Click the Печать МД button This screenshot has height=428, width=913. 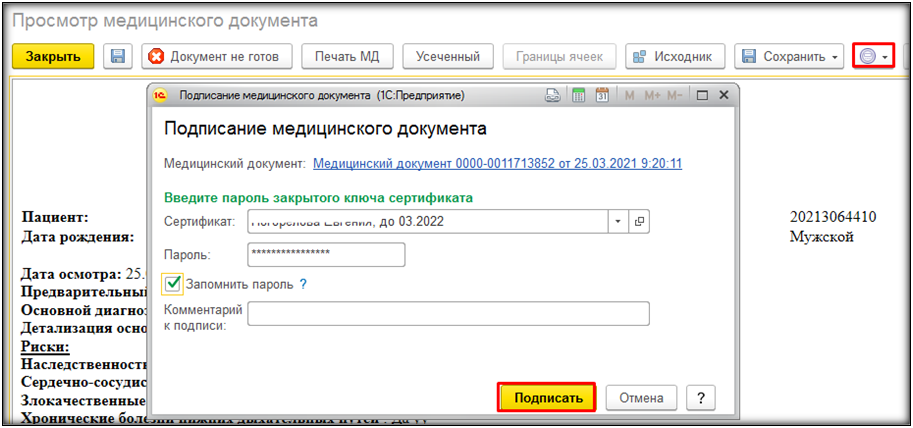348,56
